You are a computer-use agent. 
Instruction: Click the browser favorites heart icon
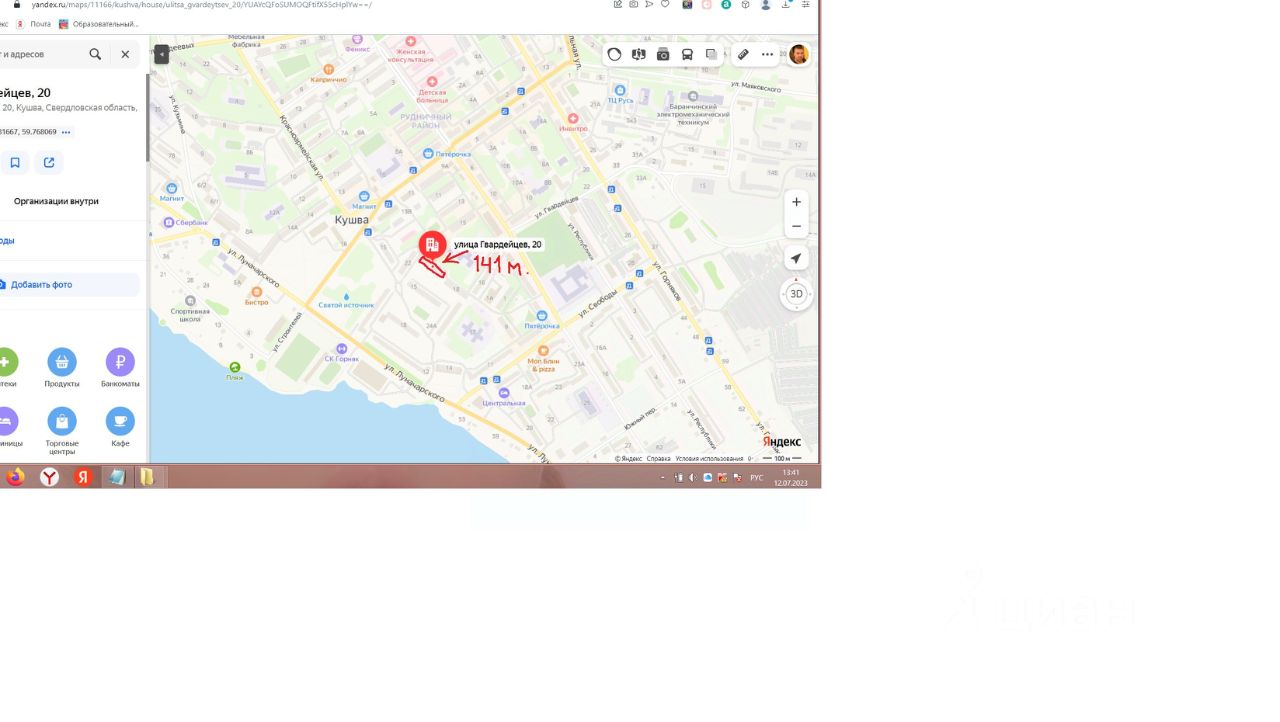pyautogui.click(x=665, y=5)
